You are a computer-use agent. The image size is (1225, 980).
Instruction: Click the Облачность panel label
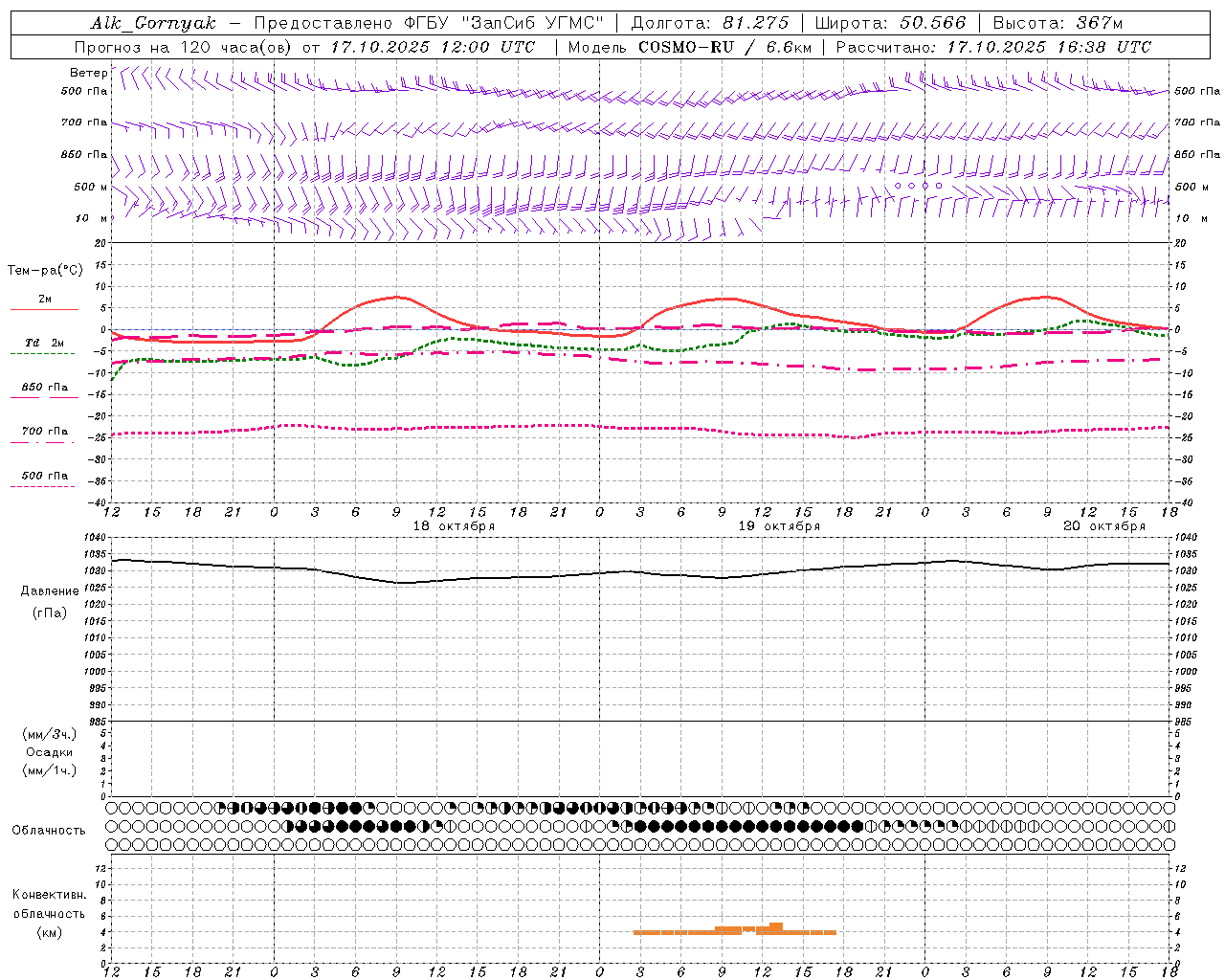point(49,831)
